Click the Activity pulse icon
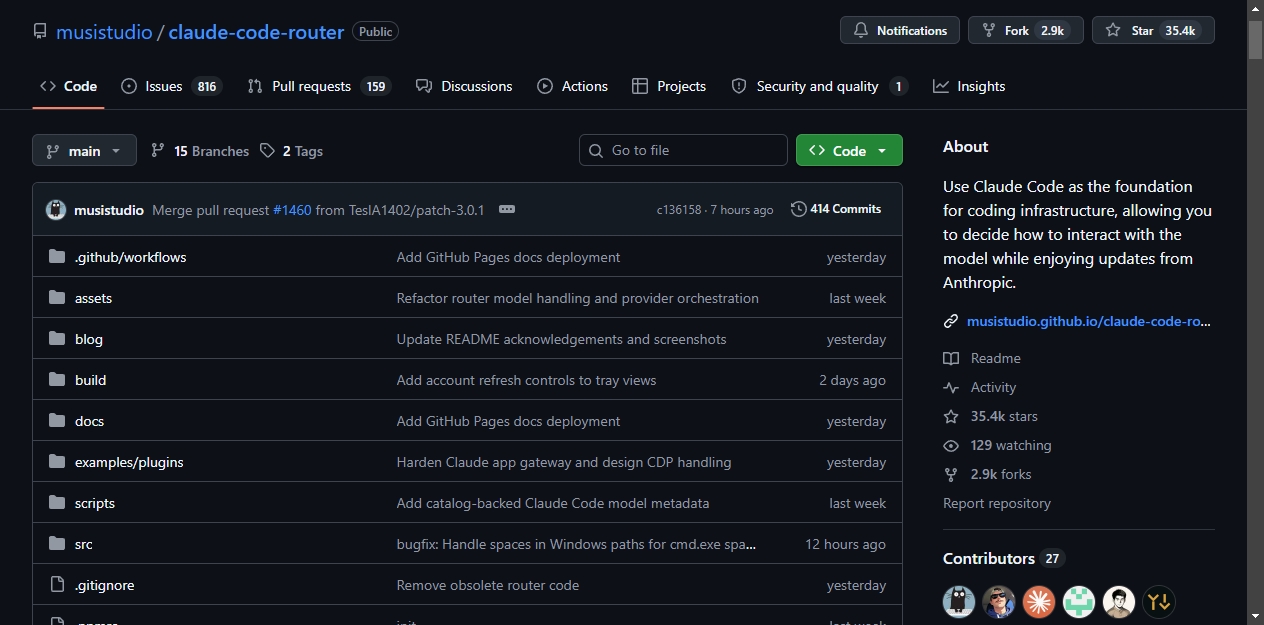Image resolution: width=1264 pixels, height=625 pixels. pyautogui.click(x=951, y=387)
